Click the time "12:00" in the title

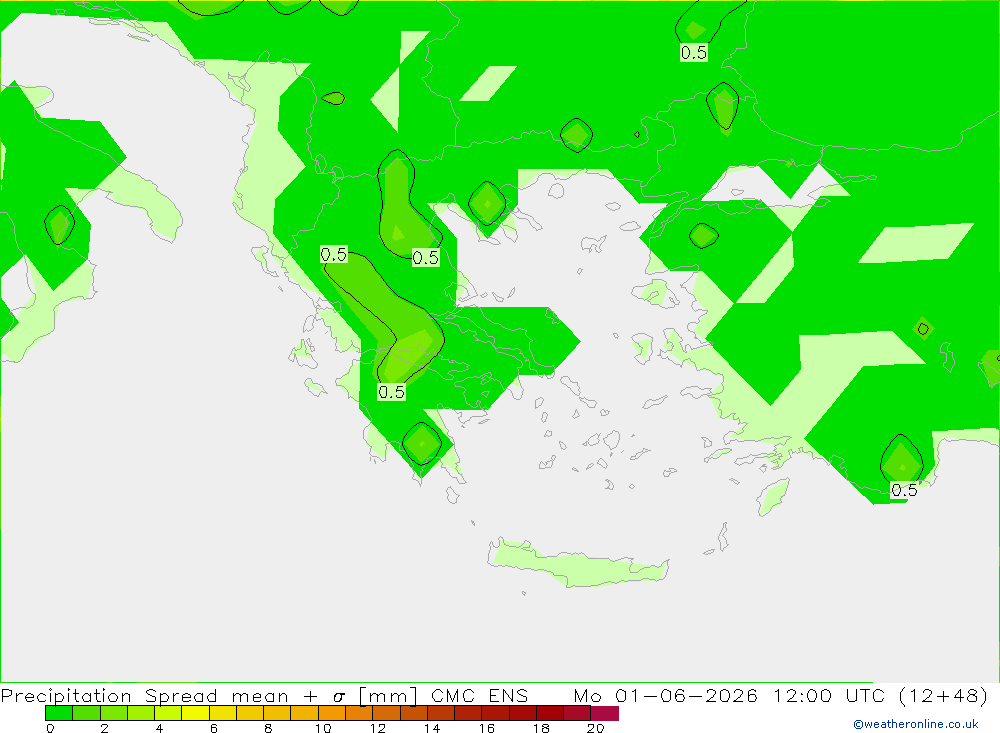(x=802, y=696)
